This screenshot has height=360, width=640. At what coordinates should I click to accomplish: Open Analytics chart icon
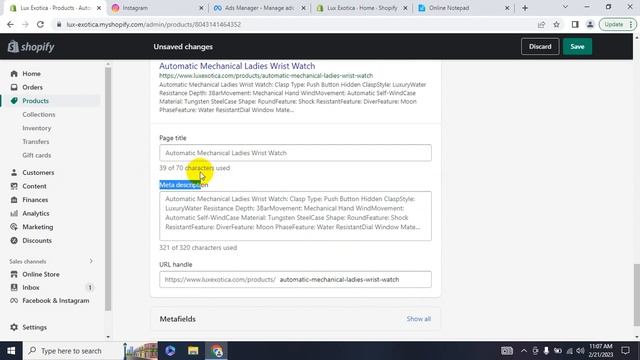point(14,213)
